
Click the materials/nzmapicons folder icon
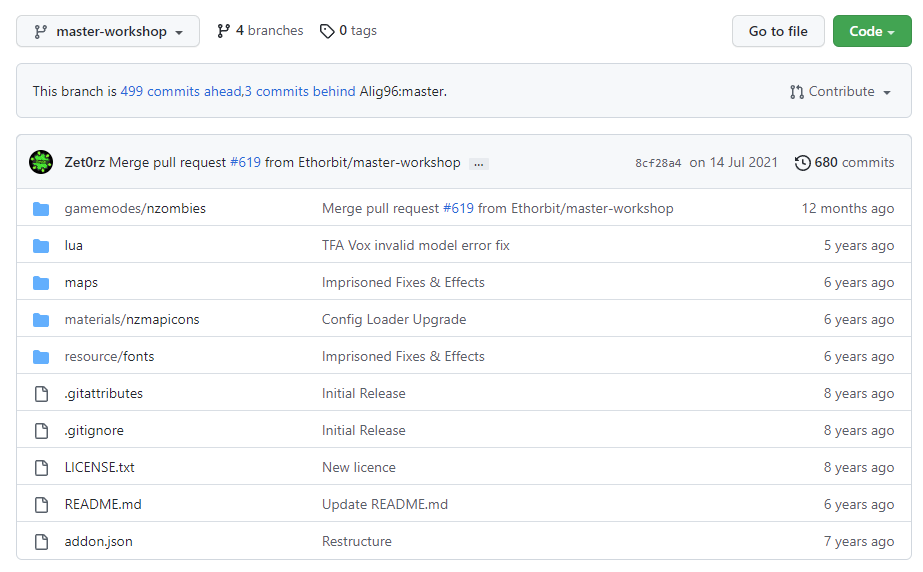coord(41,320)
